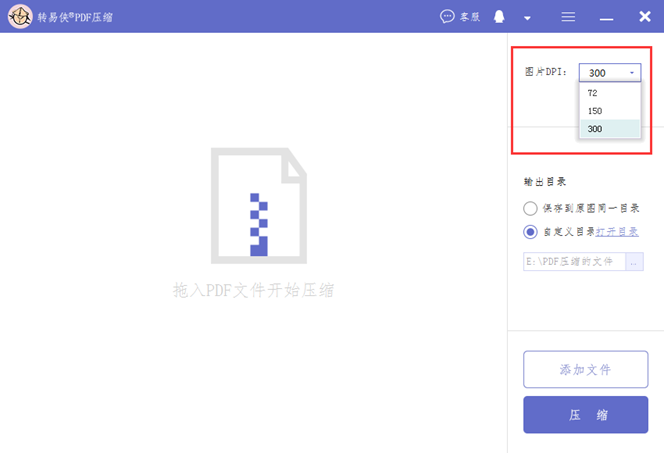Open customer service chat (客服)
This screenshot has height=454, width=664.
pyautogui.click(x=460, y=17)
